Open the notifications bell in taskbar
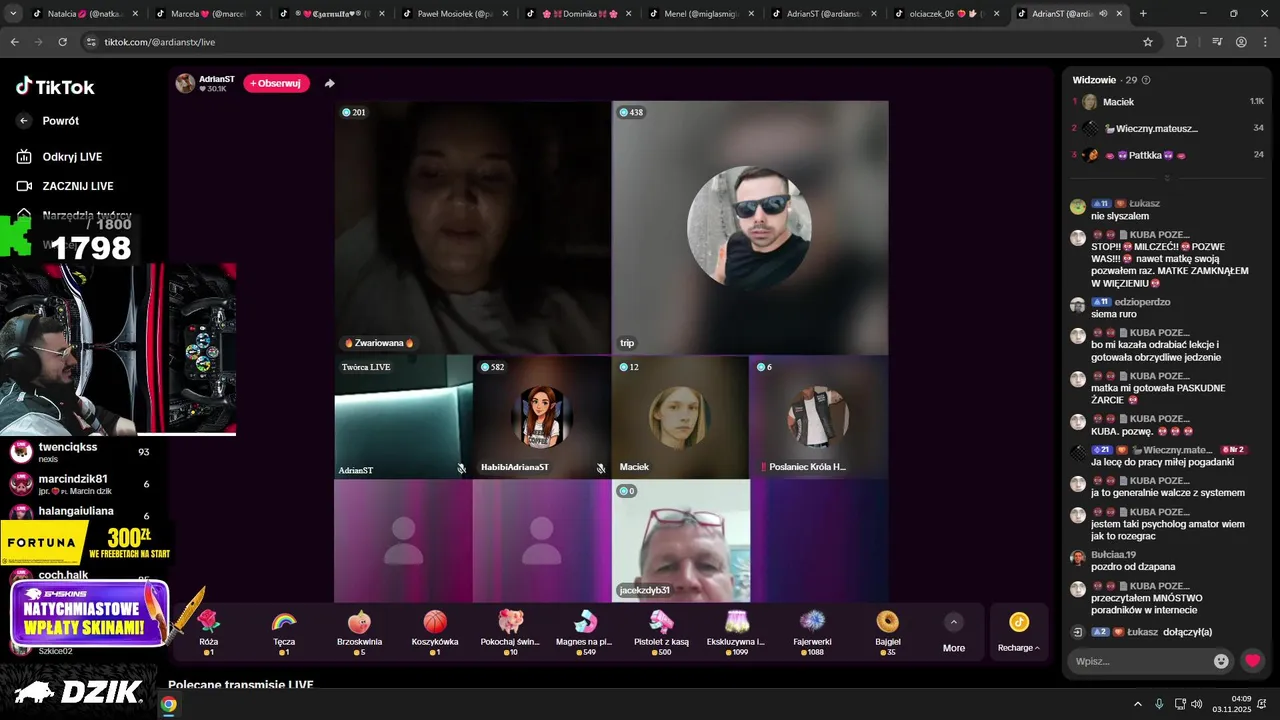This screenshot has width=1280, height=720. click(x=1262, y=704)
